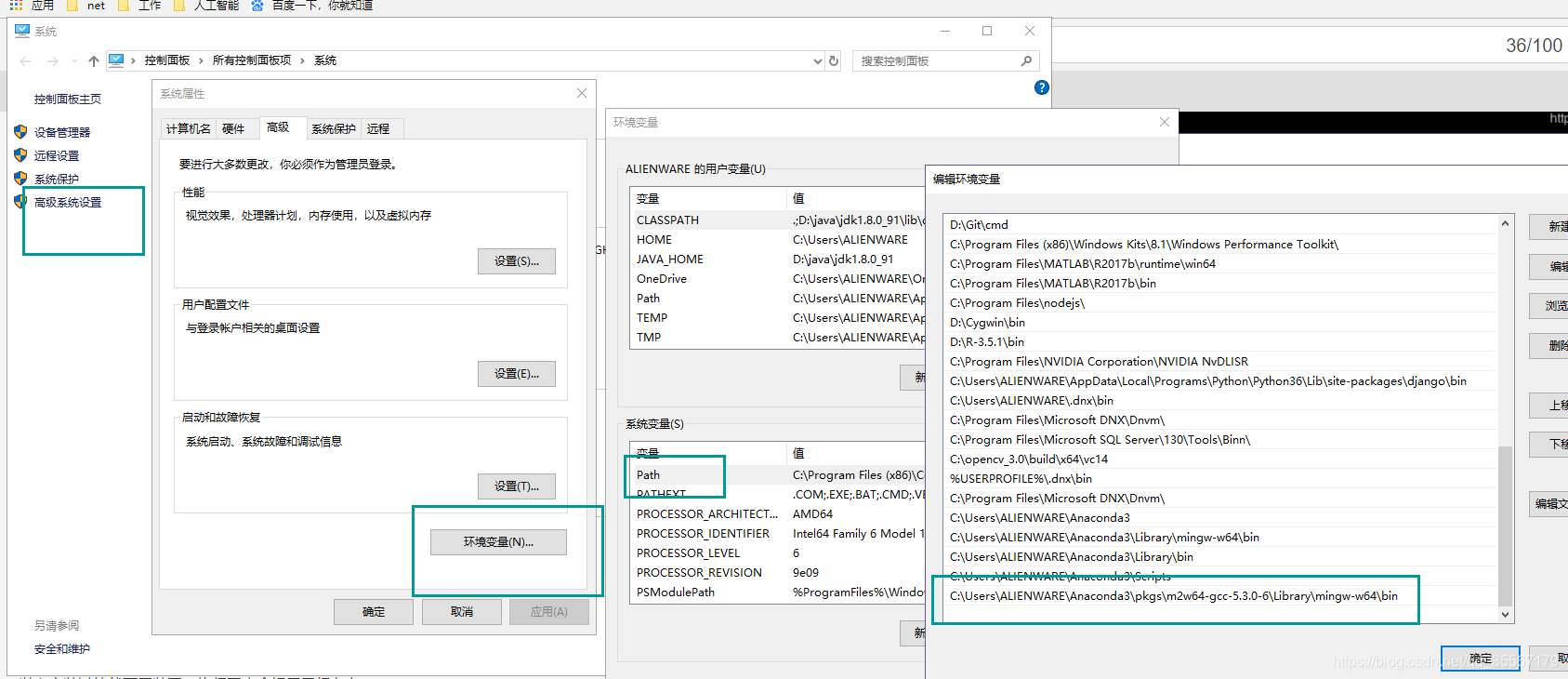Click 设置(T) startup recovery button

(517, 486)
